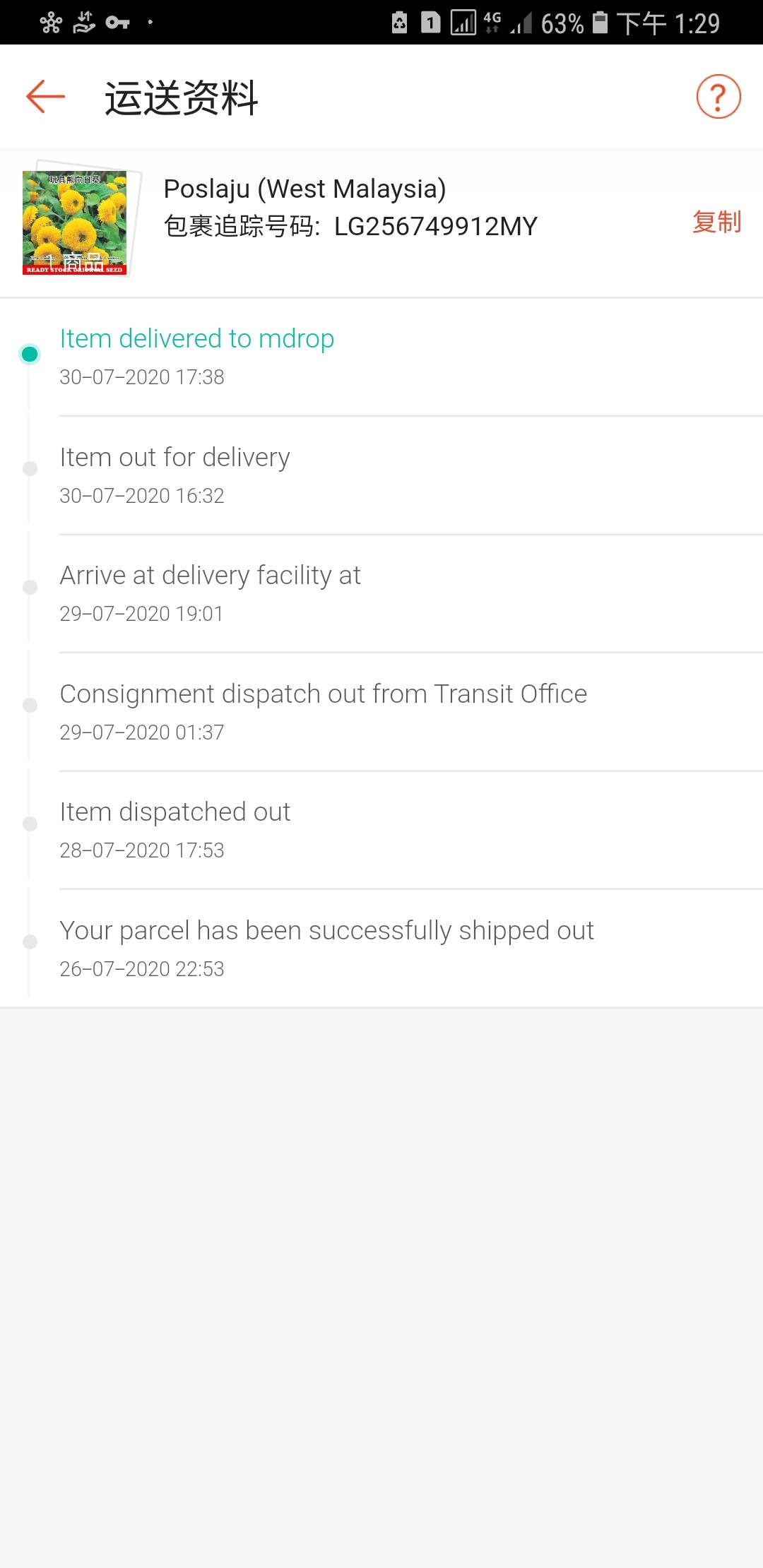Tap the battery icon in status bar
Viewport: 763px width, 1568px height.
600,23
